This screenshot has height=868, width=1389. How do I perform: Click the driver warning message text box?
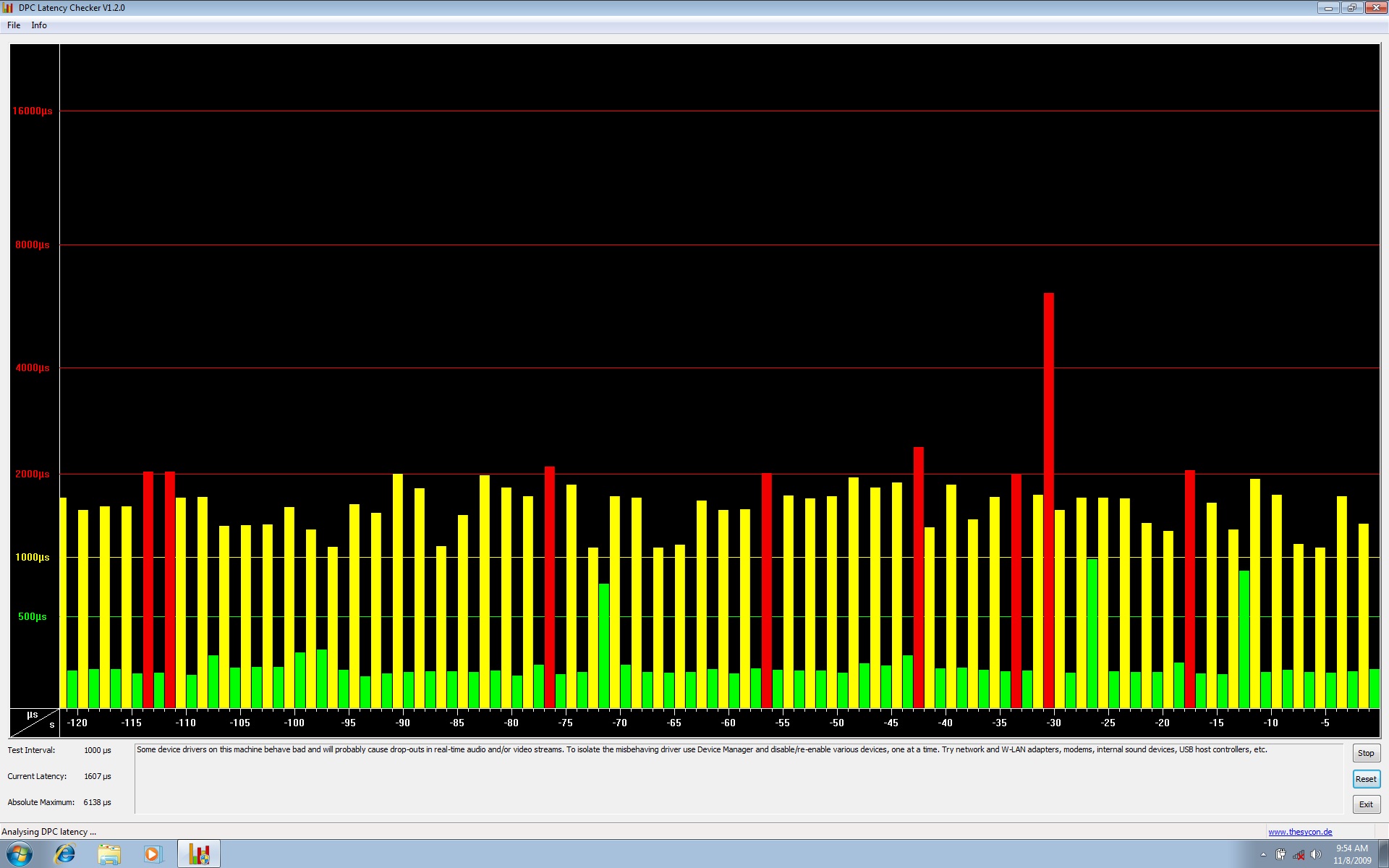click(739, 778)
